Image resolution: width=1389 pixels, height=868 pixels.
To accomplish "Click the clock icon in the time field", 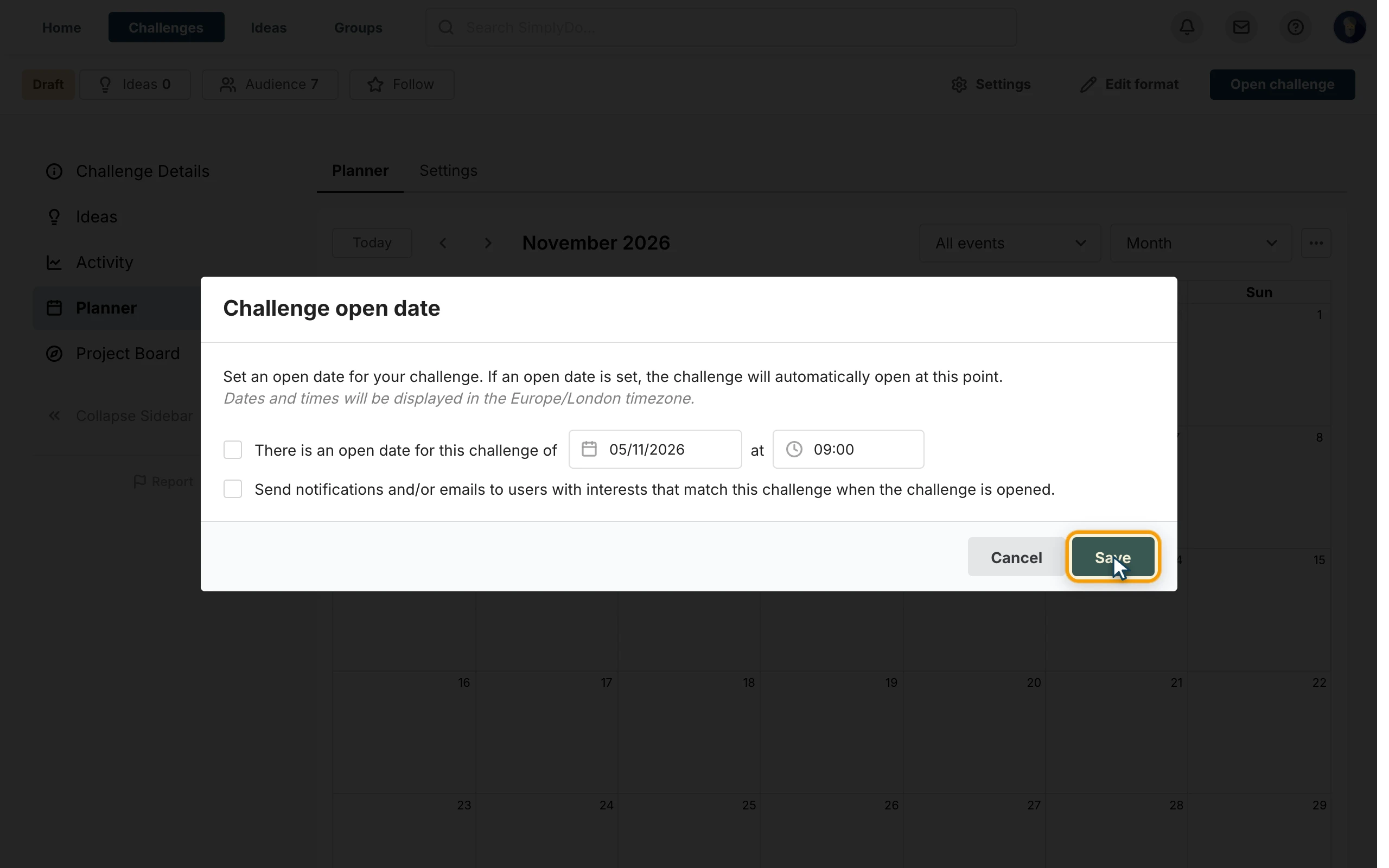I will point(794,449).
